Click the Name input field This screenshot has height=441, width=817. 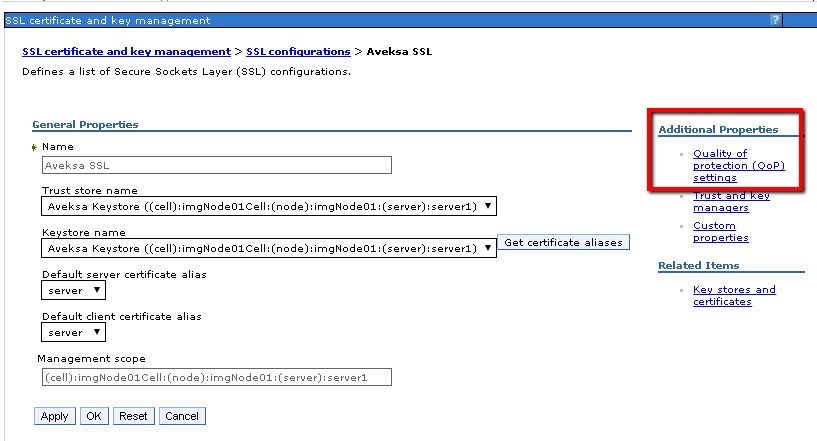coord(216,165)
